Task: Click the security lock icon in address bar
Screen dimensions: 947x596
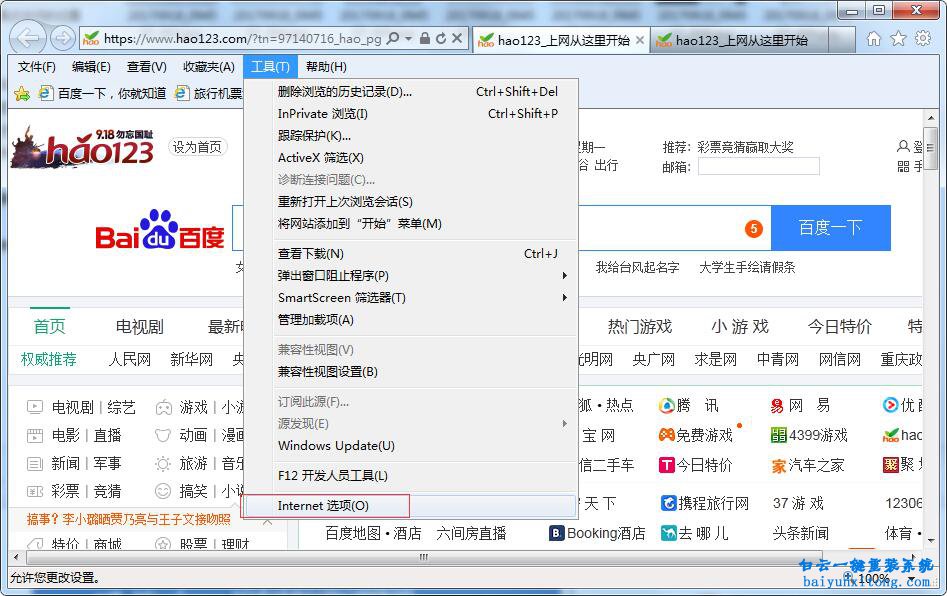Action: click(x=425, y=39)
